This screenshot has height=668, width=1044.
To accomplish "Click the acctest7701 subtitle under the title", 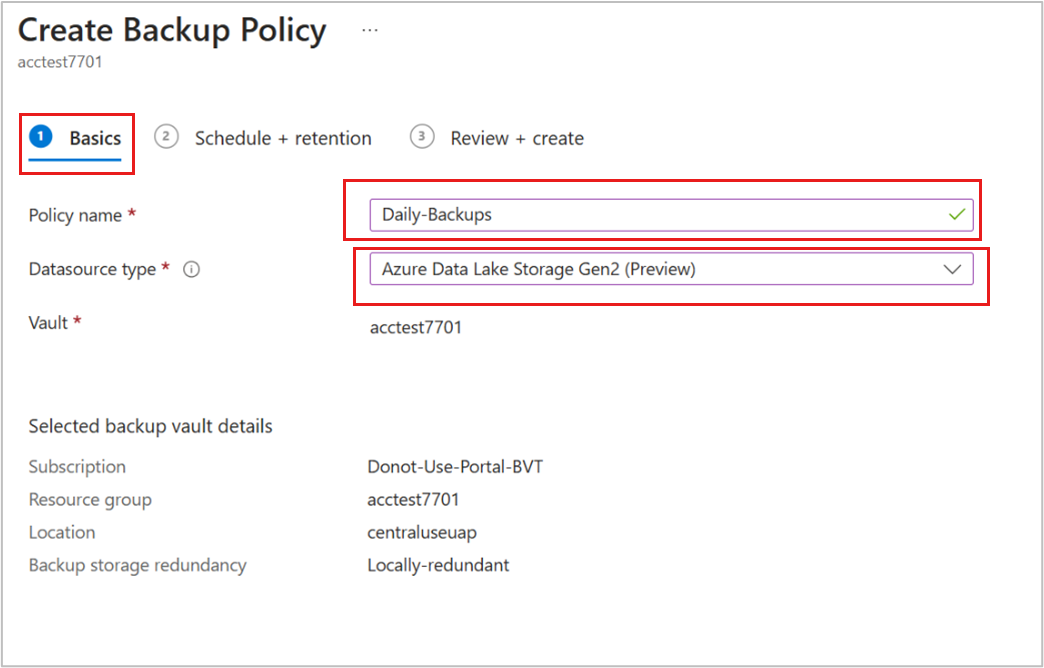I will pos(60,62).
